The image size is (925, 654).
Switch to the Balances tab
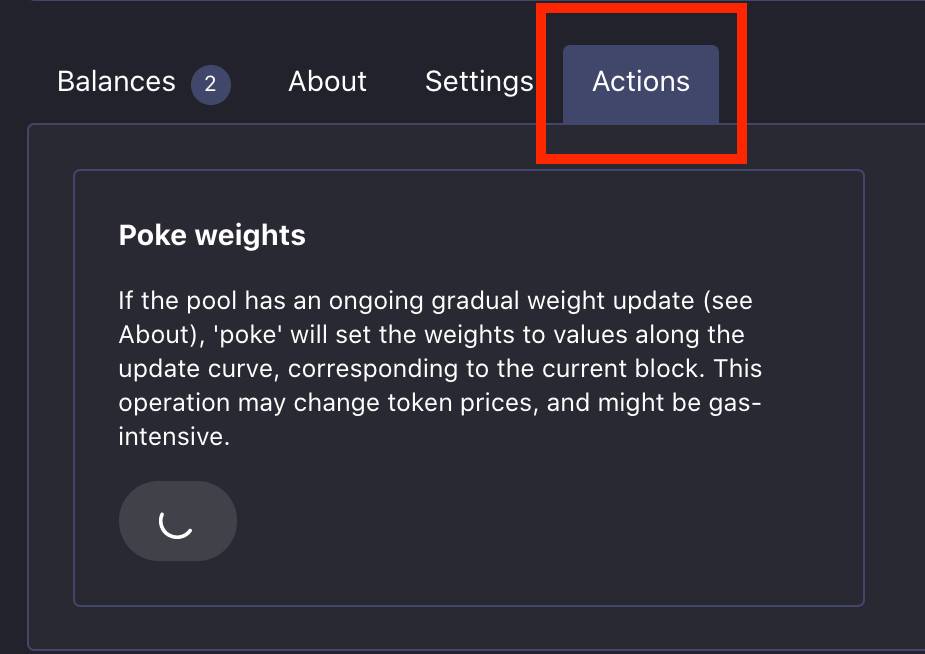coord(116,82)
